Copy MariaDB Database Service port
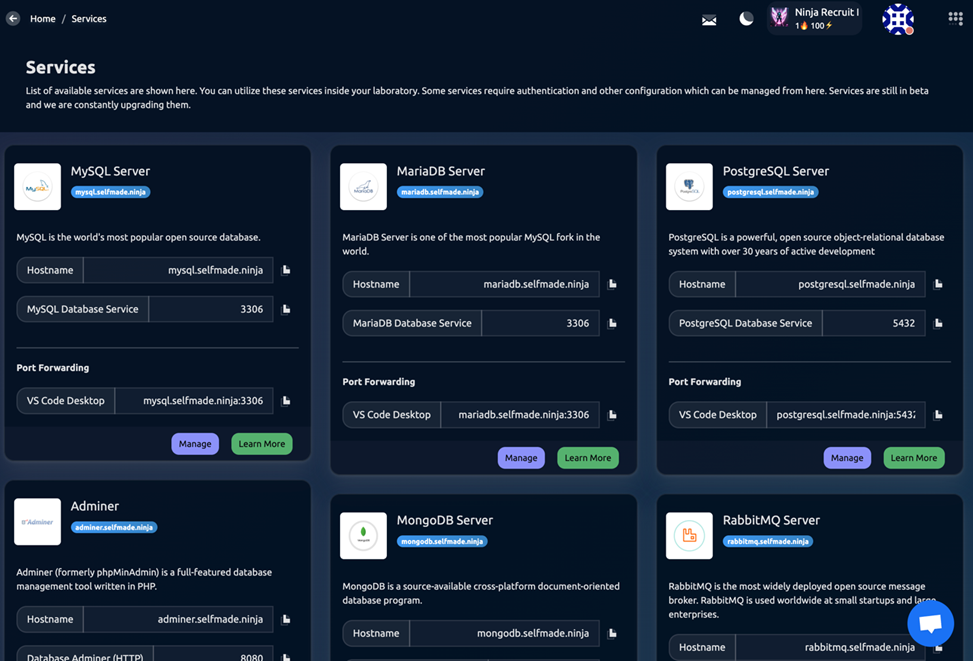This screenshot has height=661, width=973. pyautogui.click(x=612, y=323)
